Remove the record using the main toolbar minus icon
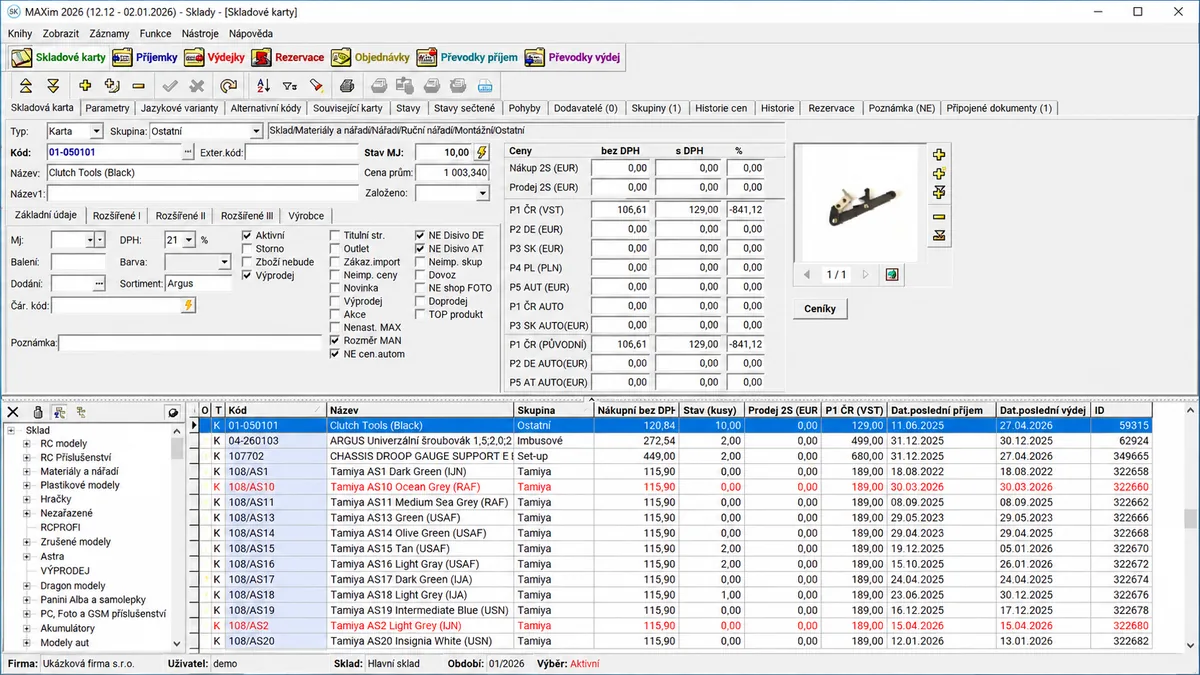This screenshot has width=1200, height=675. pyautogui.click(x=139, y=86)
